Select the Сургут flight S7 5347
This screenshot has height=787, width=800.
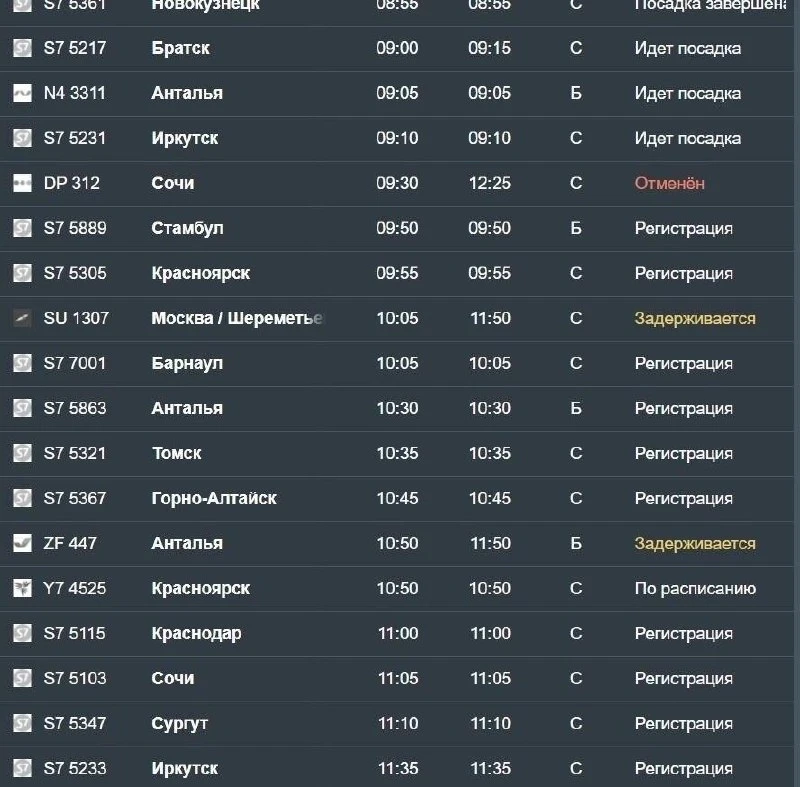point(396,723)
